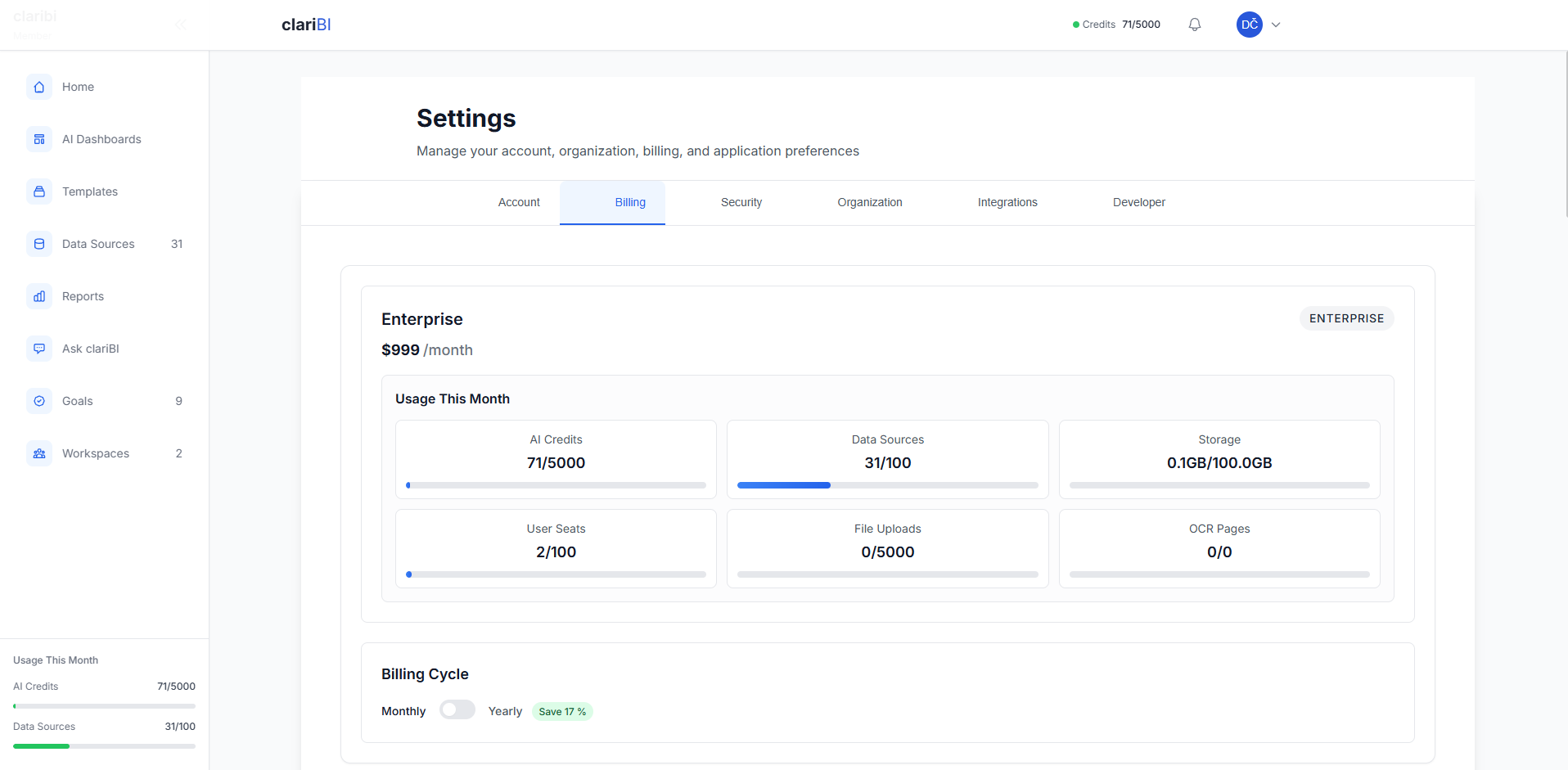Collapse the sidebar with double-chevron icon
This screenshot has height=770, width=1568.
point(181,25)
